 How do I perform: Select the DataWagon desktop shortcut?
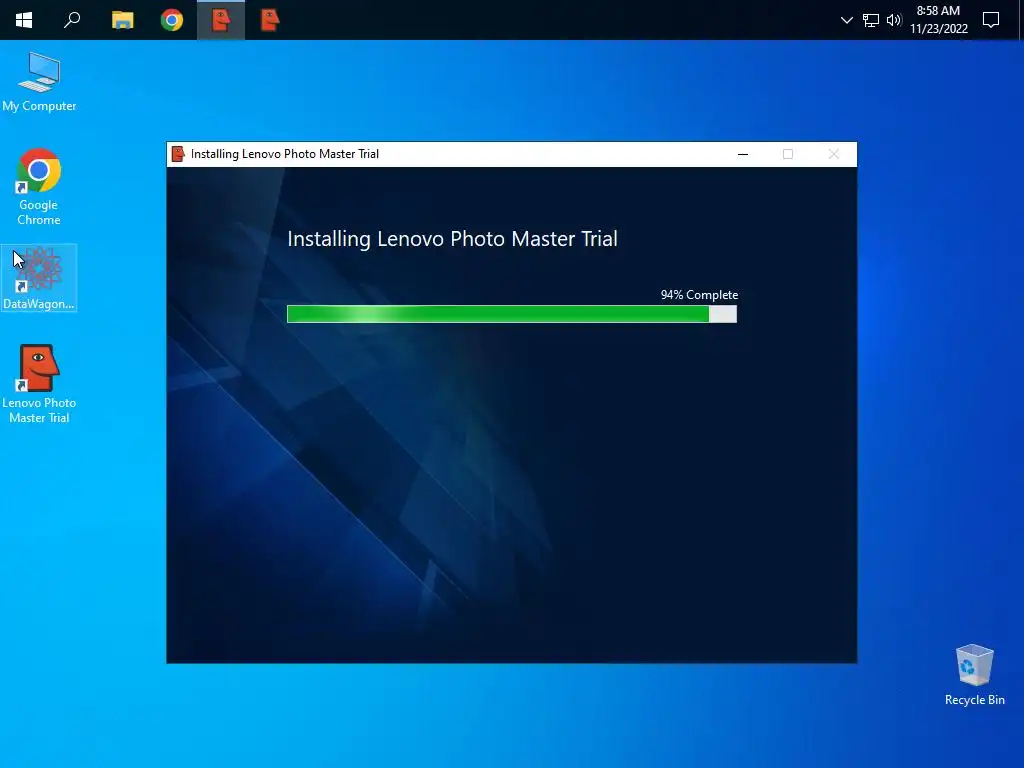pyautogui.click(x=39, y=278)
